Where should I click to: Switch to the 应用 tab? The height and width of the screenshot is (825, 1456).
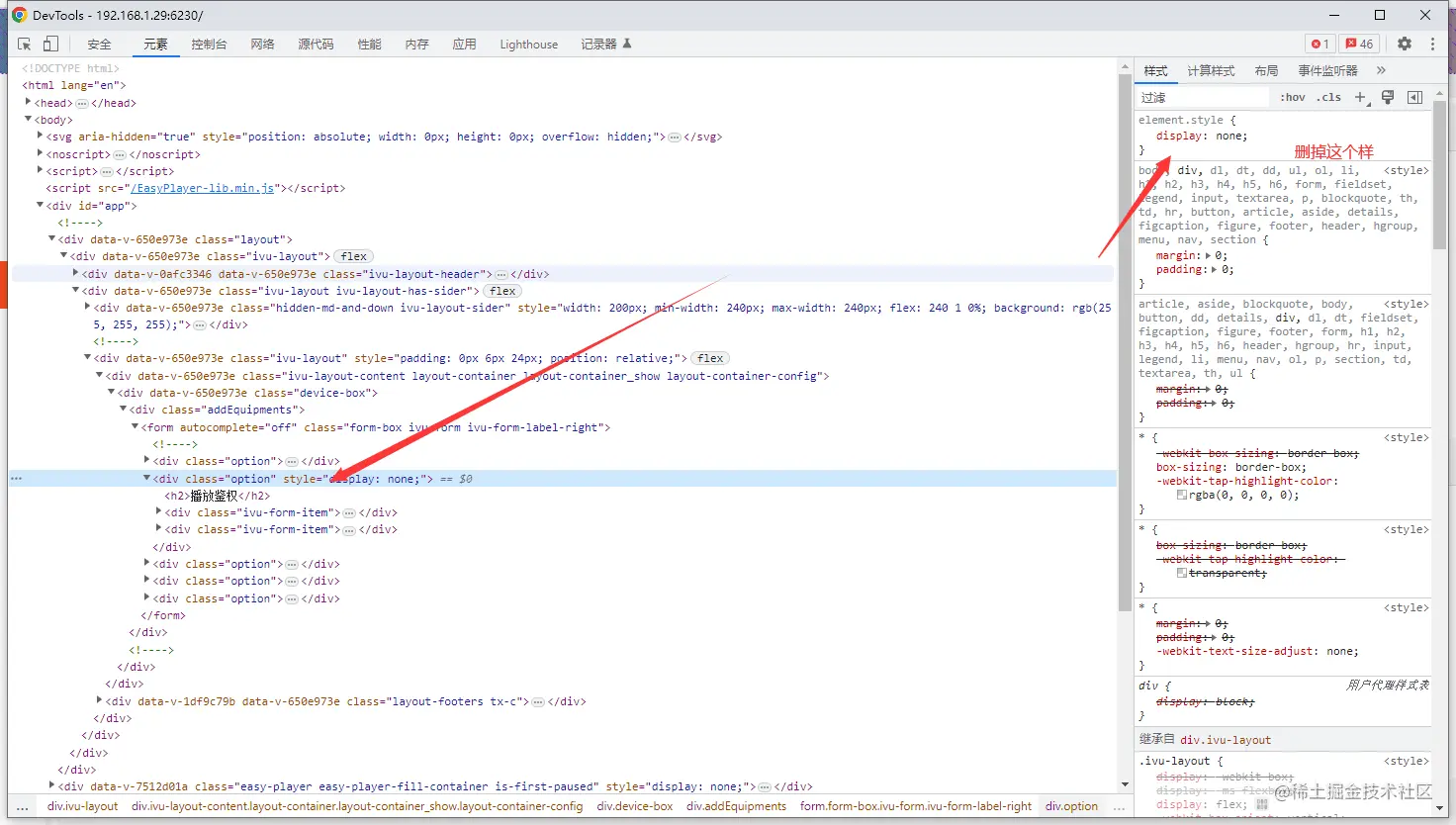(x=464, y=44)
